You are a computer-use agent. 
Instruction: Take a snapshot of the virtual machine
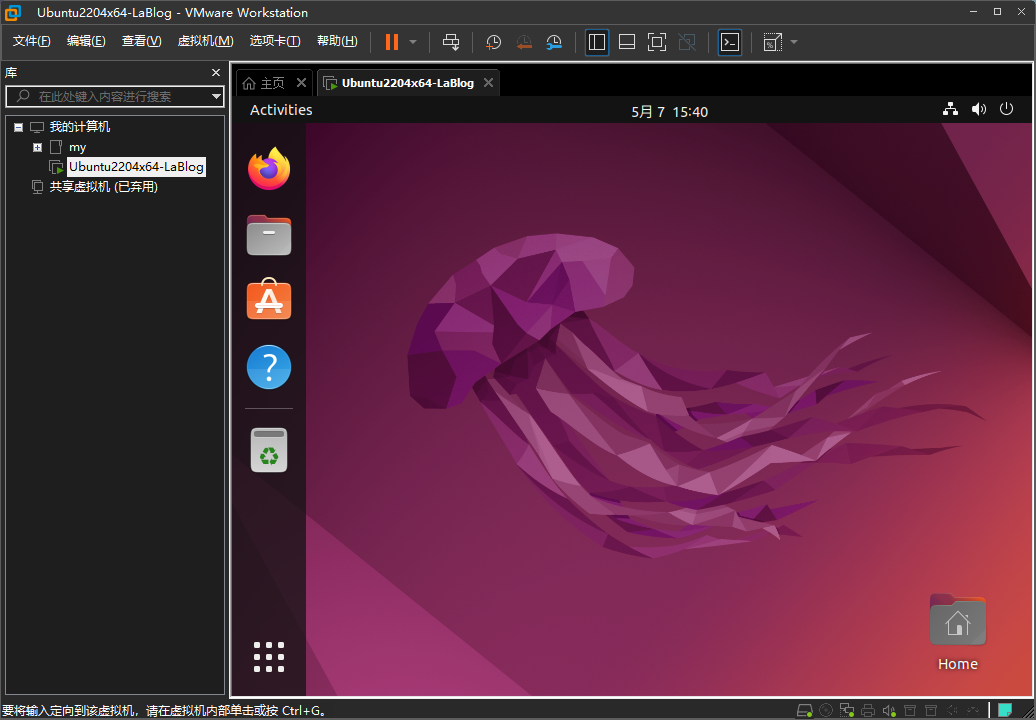click(x=494, y=42)
